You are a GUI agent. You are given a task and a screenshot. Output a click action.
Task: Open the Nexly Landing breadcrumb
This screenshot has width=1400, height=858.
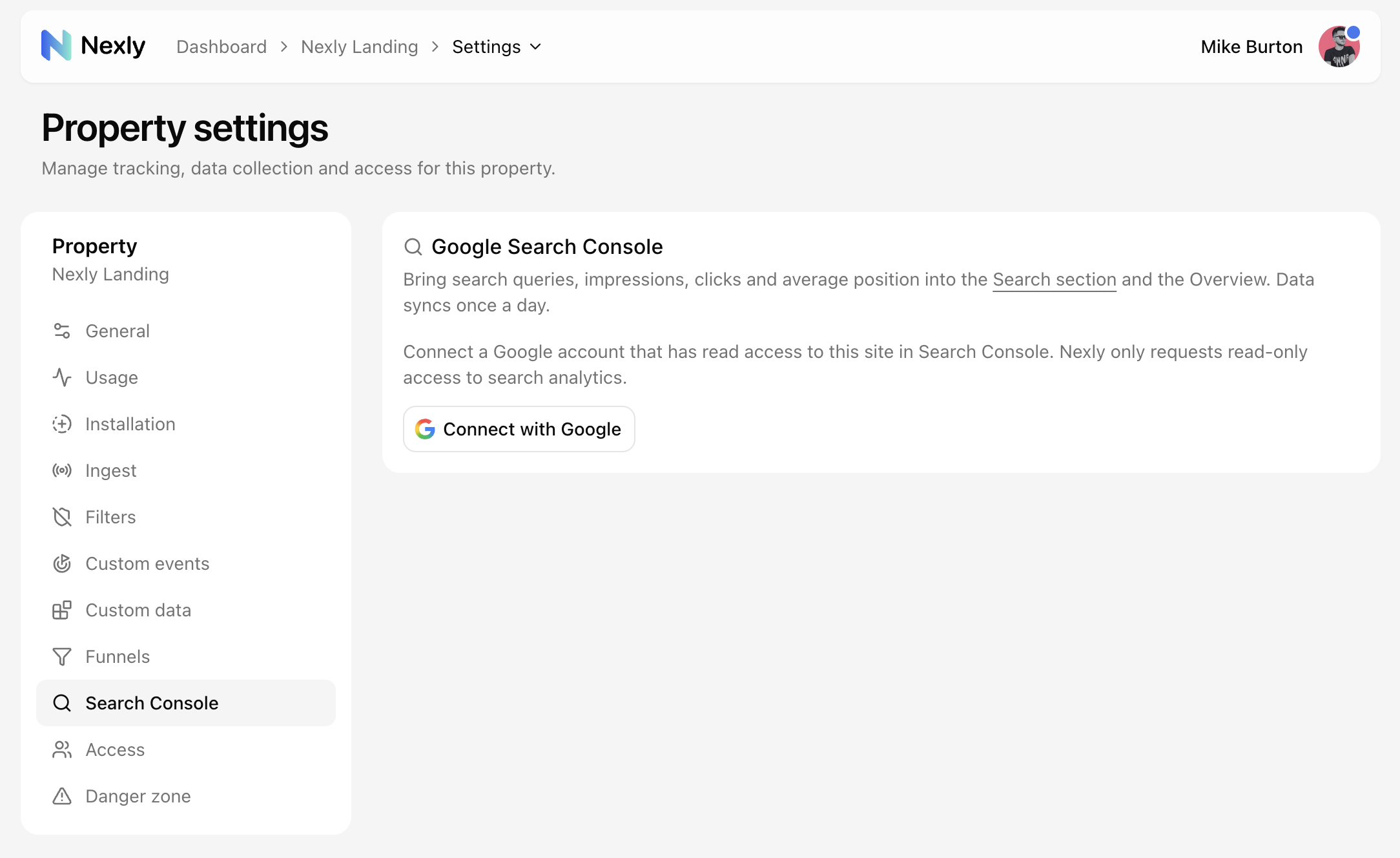click(360, 47)
